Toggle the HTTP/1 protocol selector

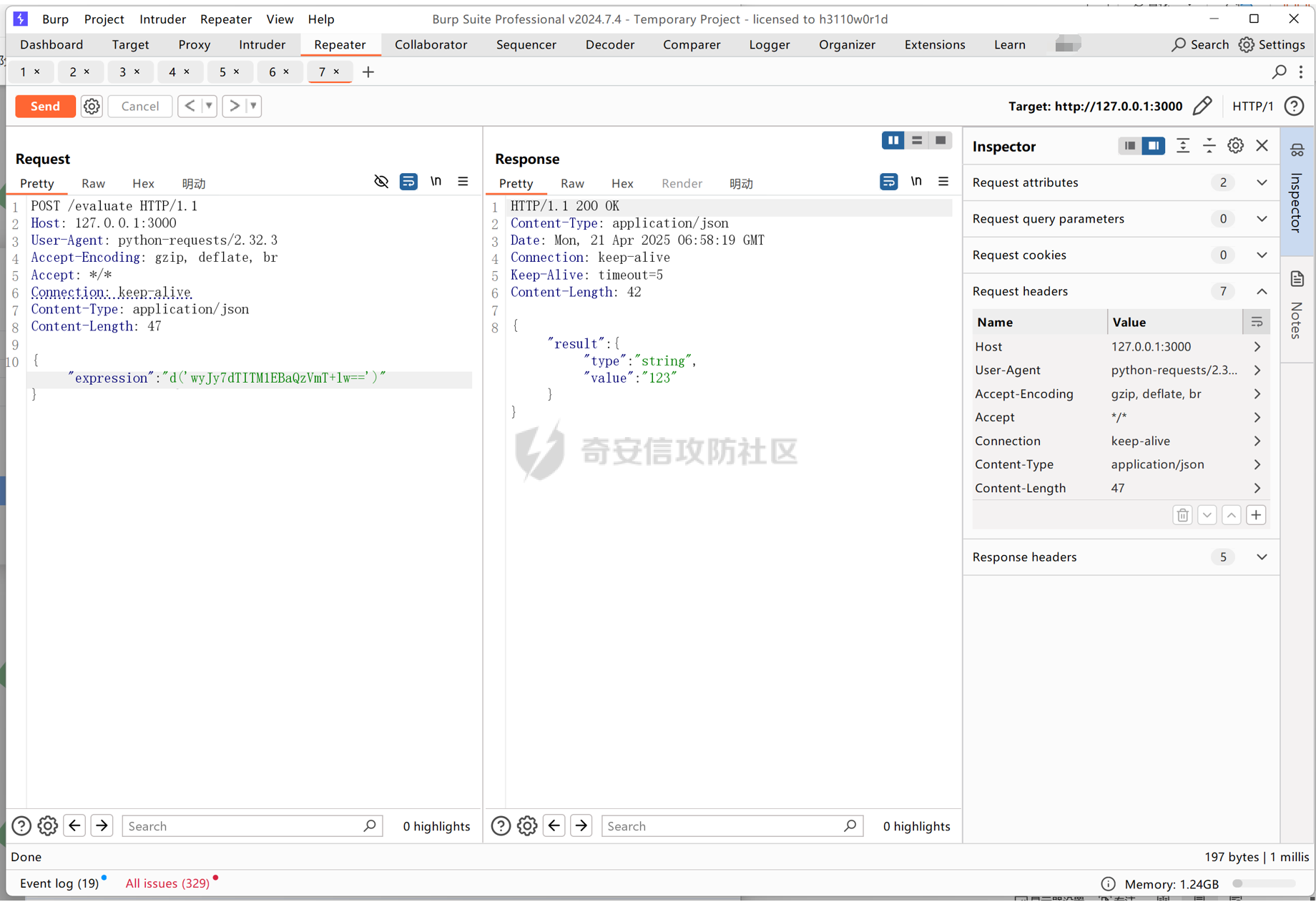click(x=1252, y=106)
